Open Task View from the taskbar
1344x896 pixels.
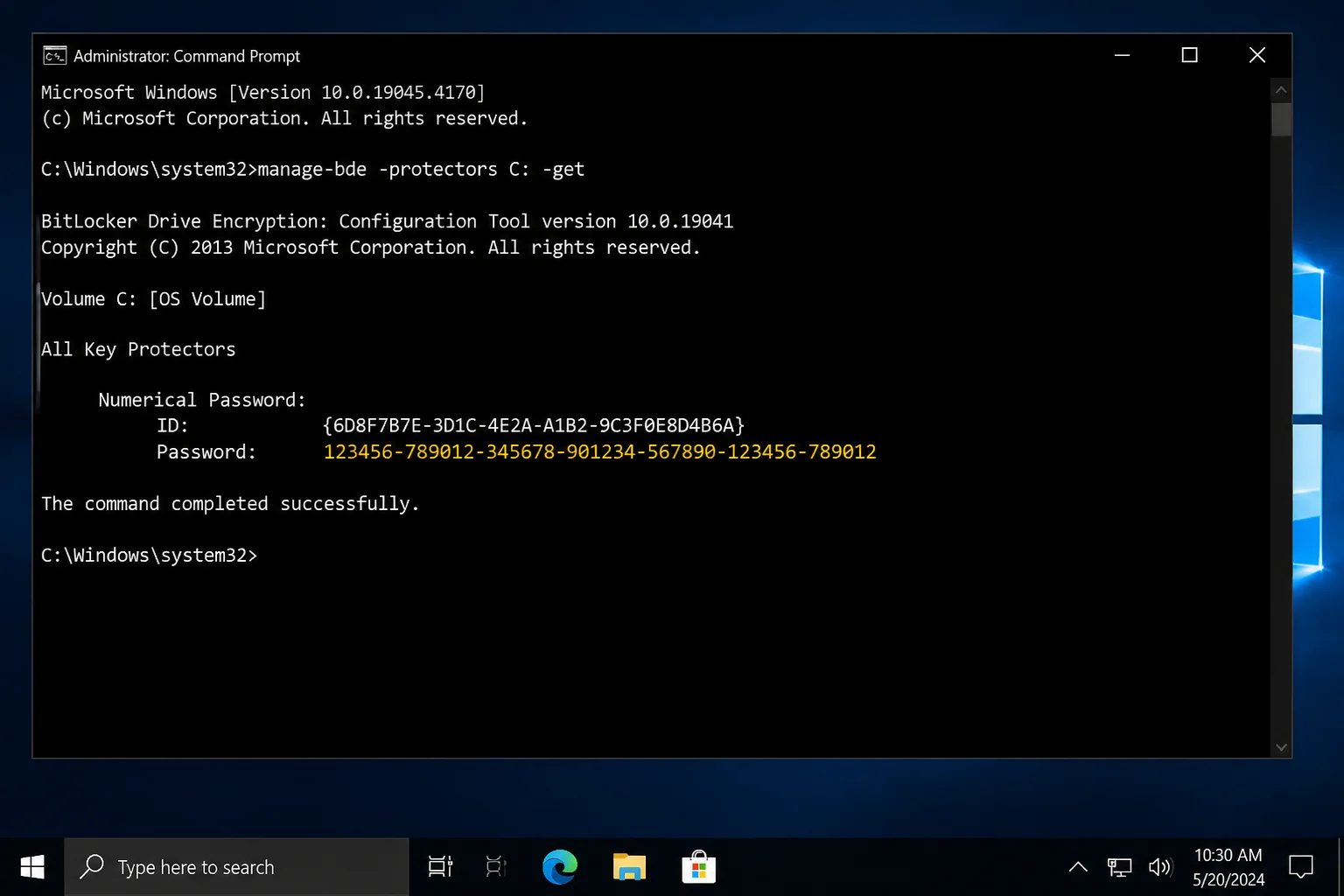point(440,867)
